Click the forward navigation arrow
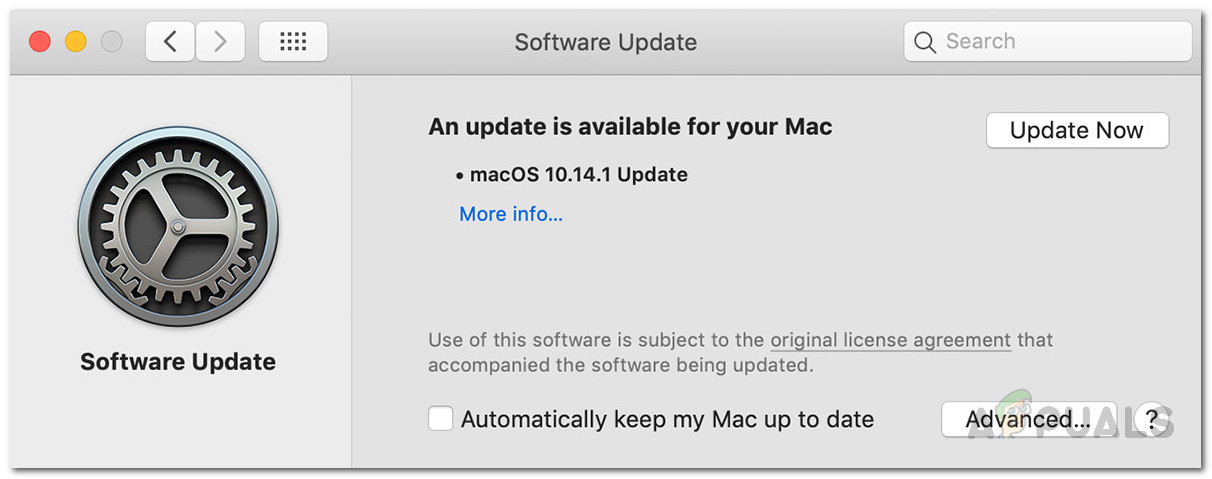The width and height of the screenshot is (1212, 479). coord(220,42)
